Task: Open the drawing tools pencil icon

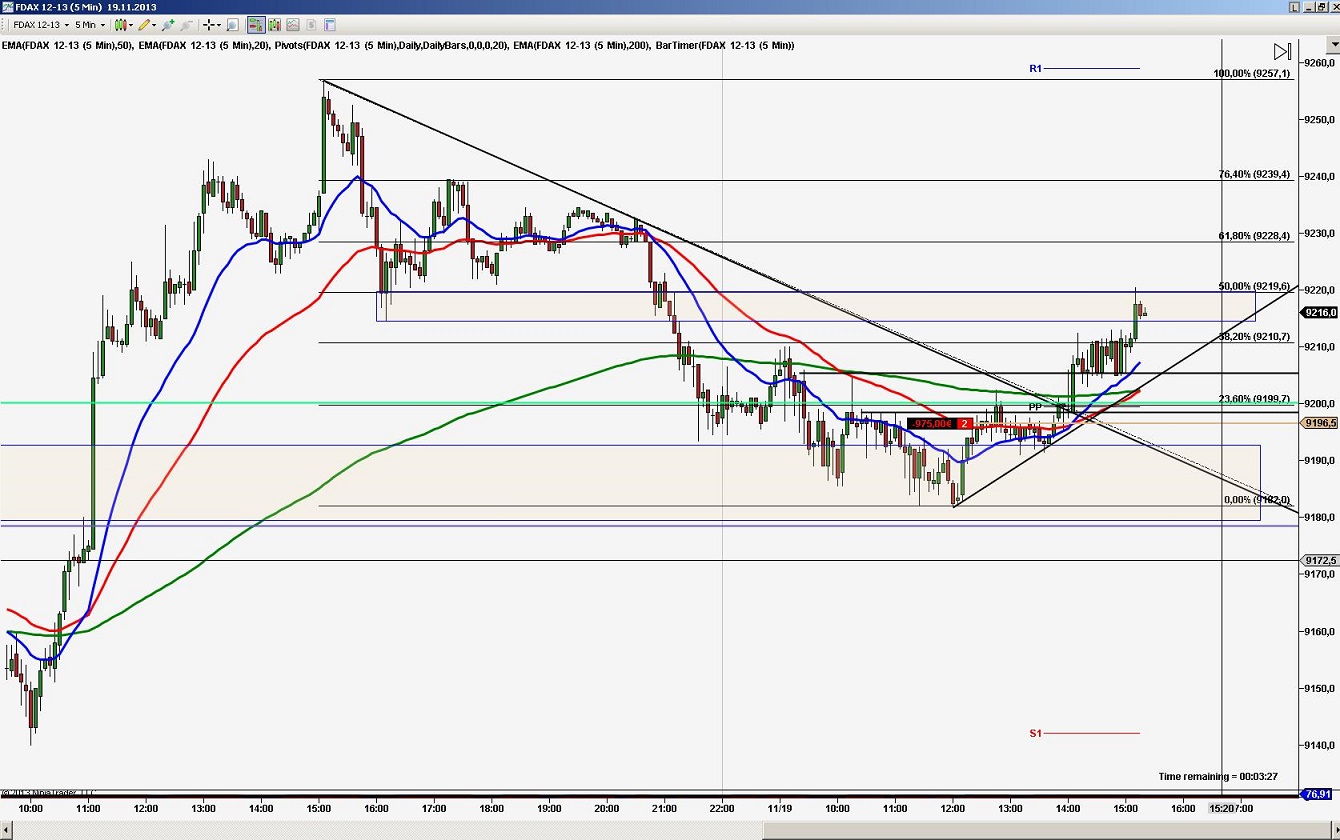Action: point(144,25)
